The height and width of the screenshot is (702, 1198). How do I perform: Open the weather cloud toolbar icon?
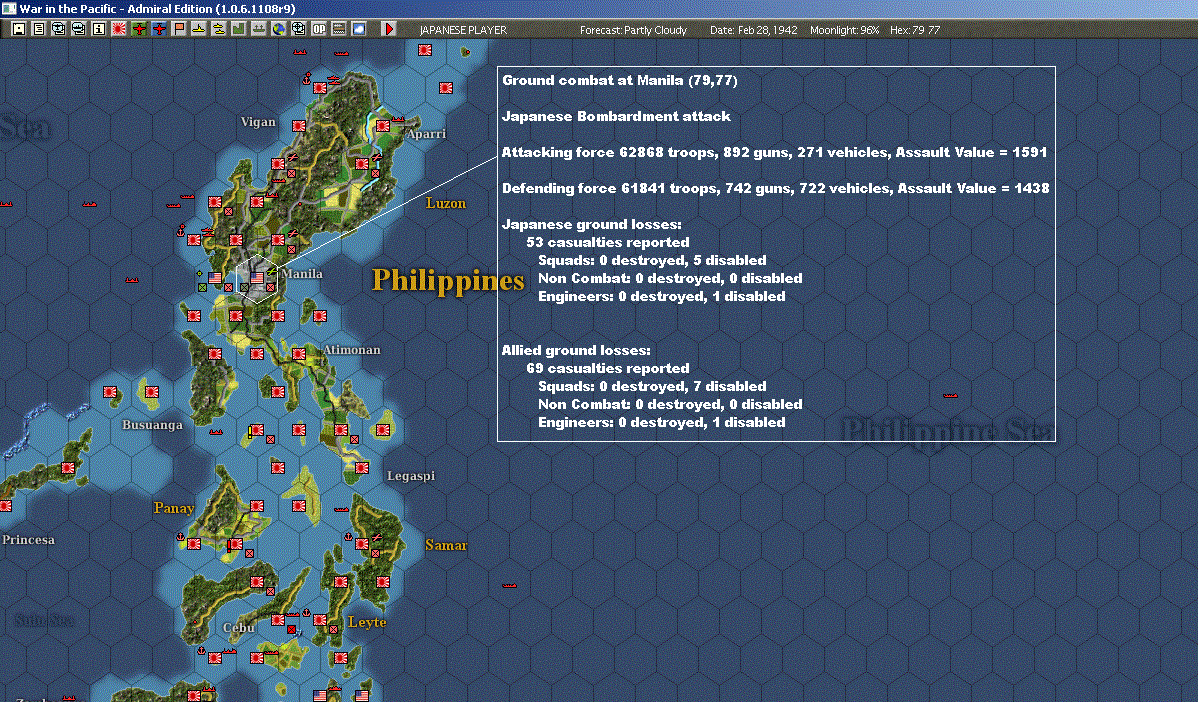[358, 29]
